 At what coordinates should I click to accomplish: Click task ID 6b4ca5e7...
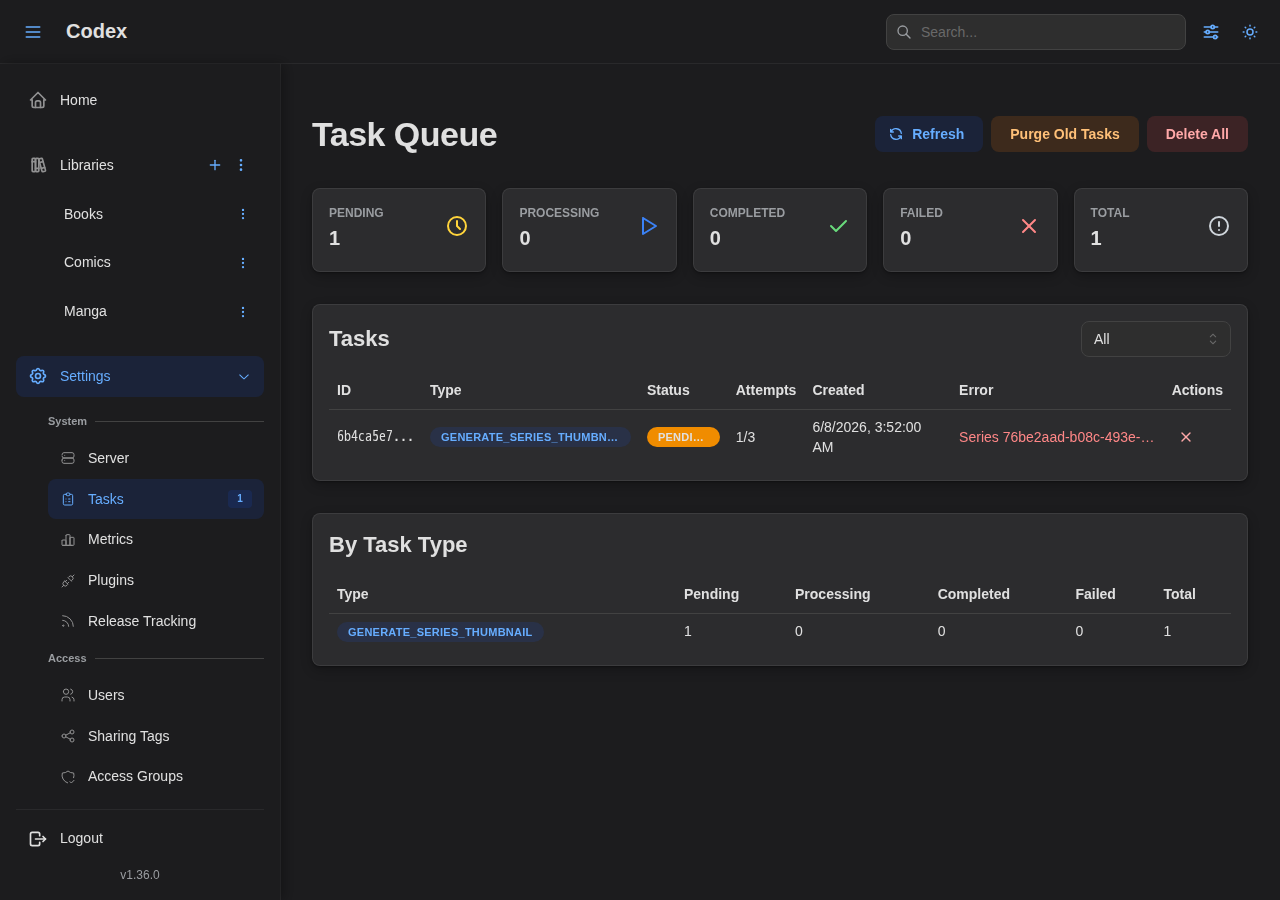tap(375, 437)
